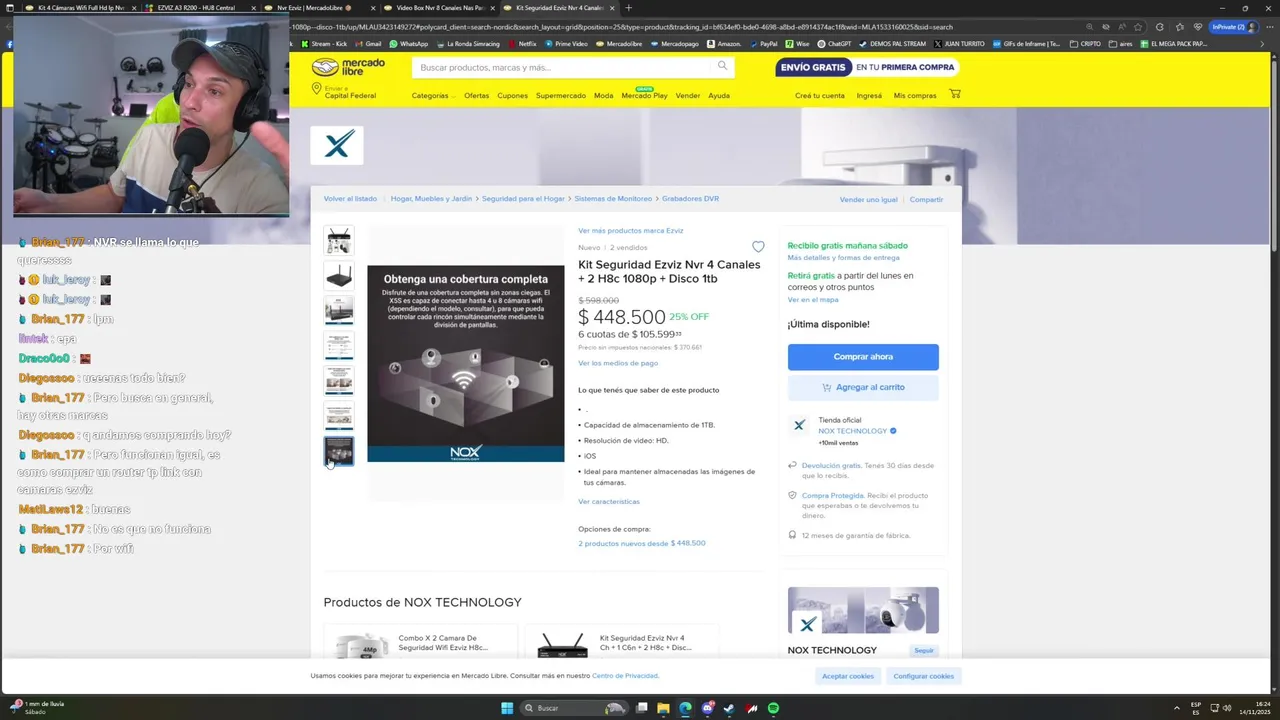The width and height of the screenshot is (1280, 720).
Task: Click Compra Protegida link
Action: click(832, 495)
